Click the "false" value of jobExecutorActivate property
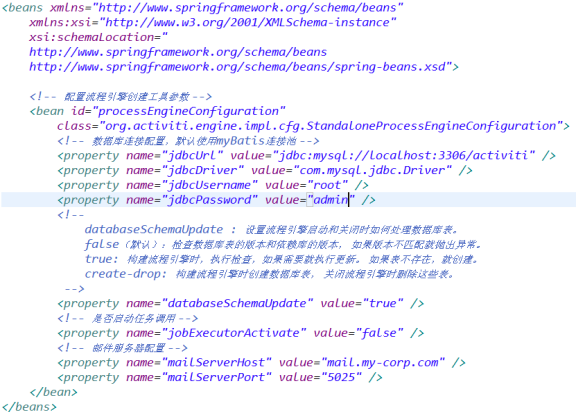The width and height of the screenshot is (576, 414). [x=379, y=333]
